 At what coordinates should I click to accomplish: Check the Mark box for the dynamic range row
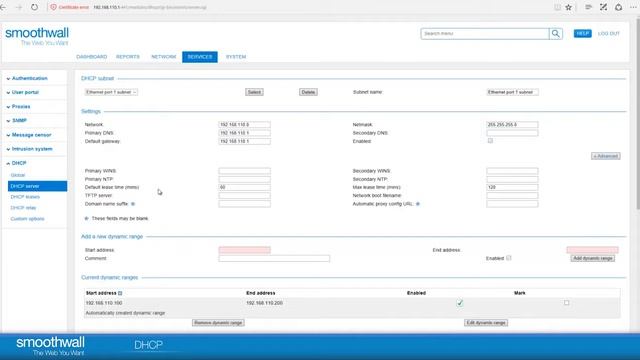[567, 303]
